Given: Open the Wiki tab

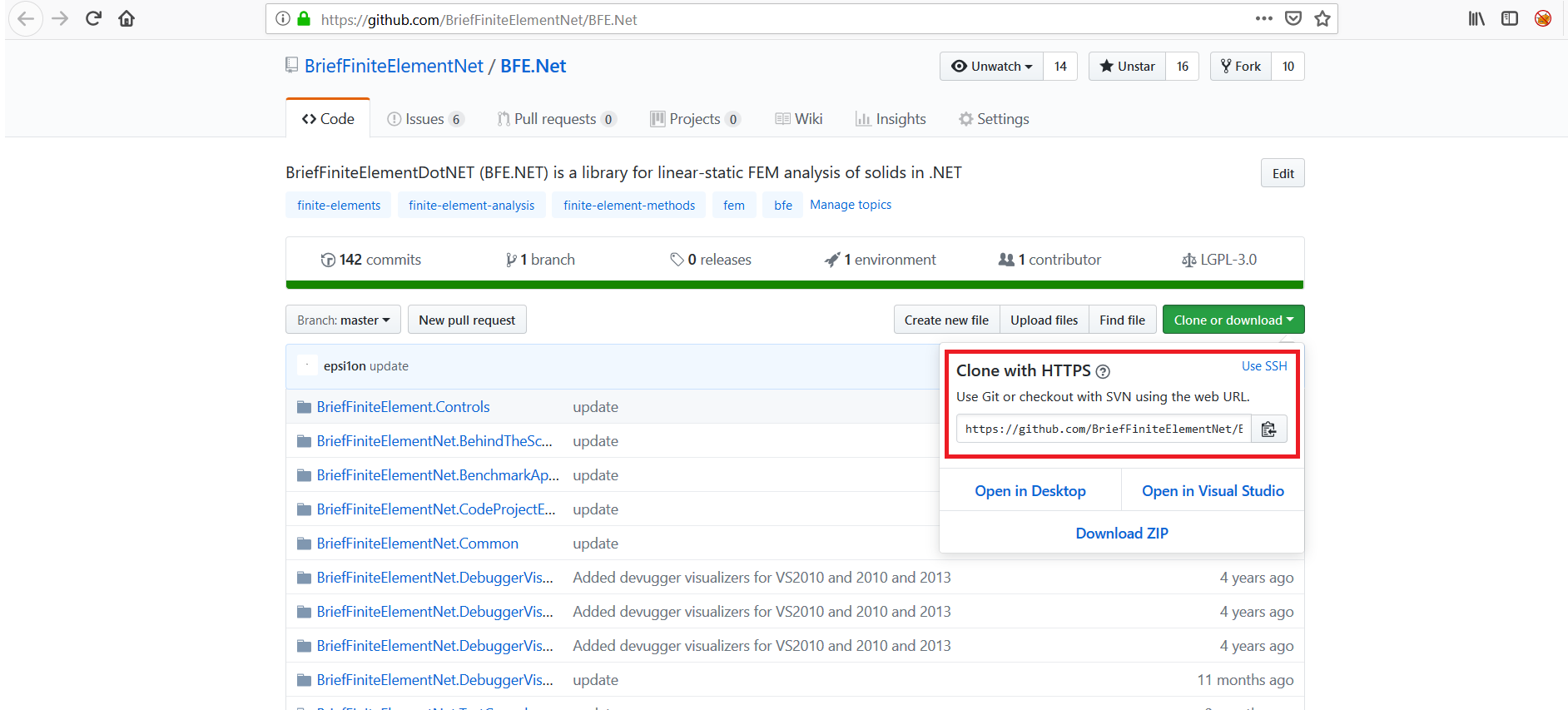Looking at the screenshot, I should [799, 119].
